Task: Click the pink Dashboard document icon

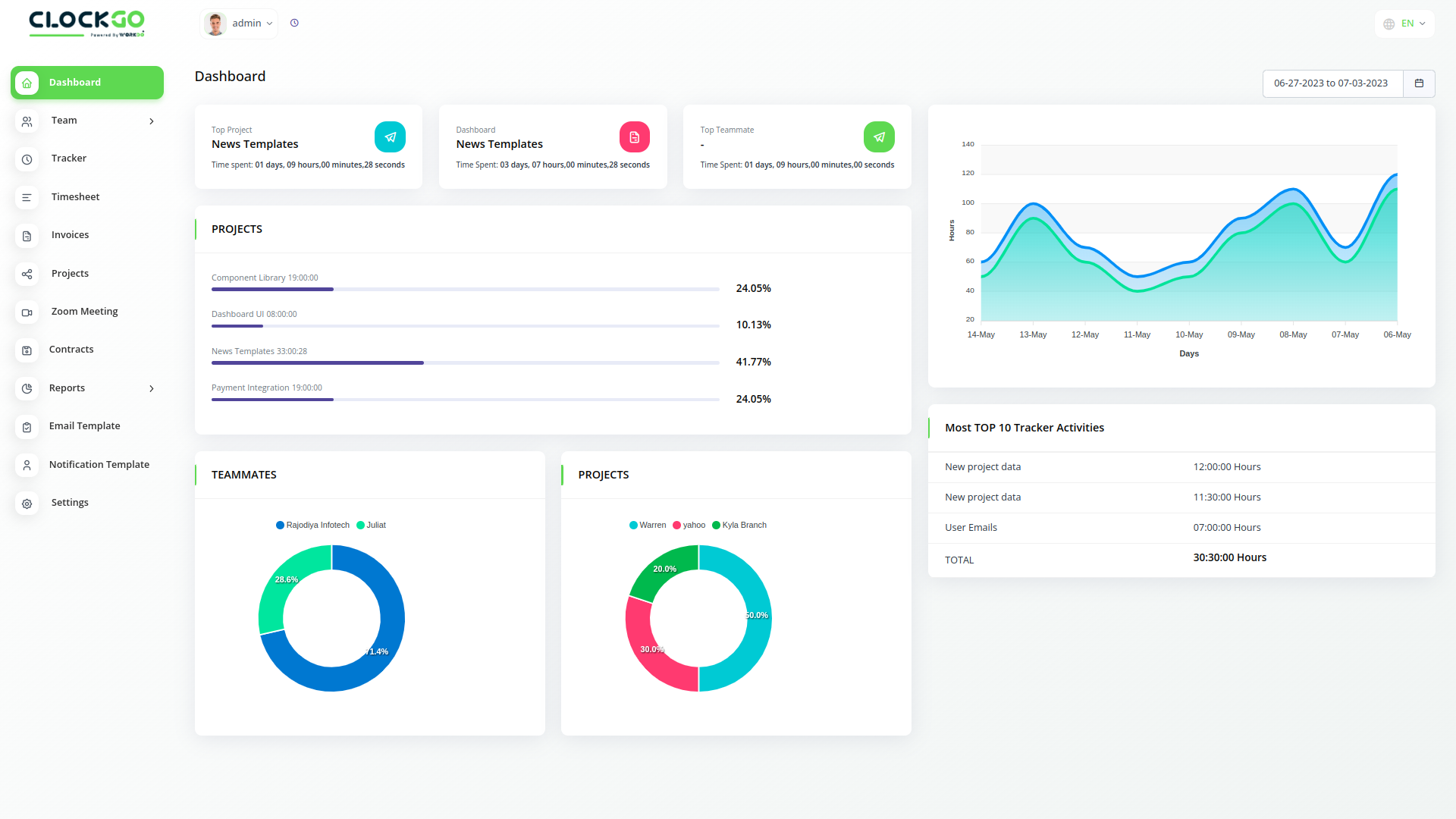Action: coord(634,137)
